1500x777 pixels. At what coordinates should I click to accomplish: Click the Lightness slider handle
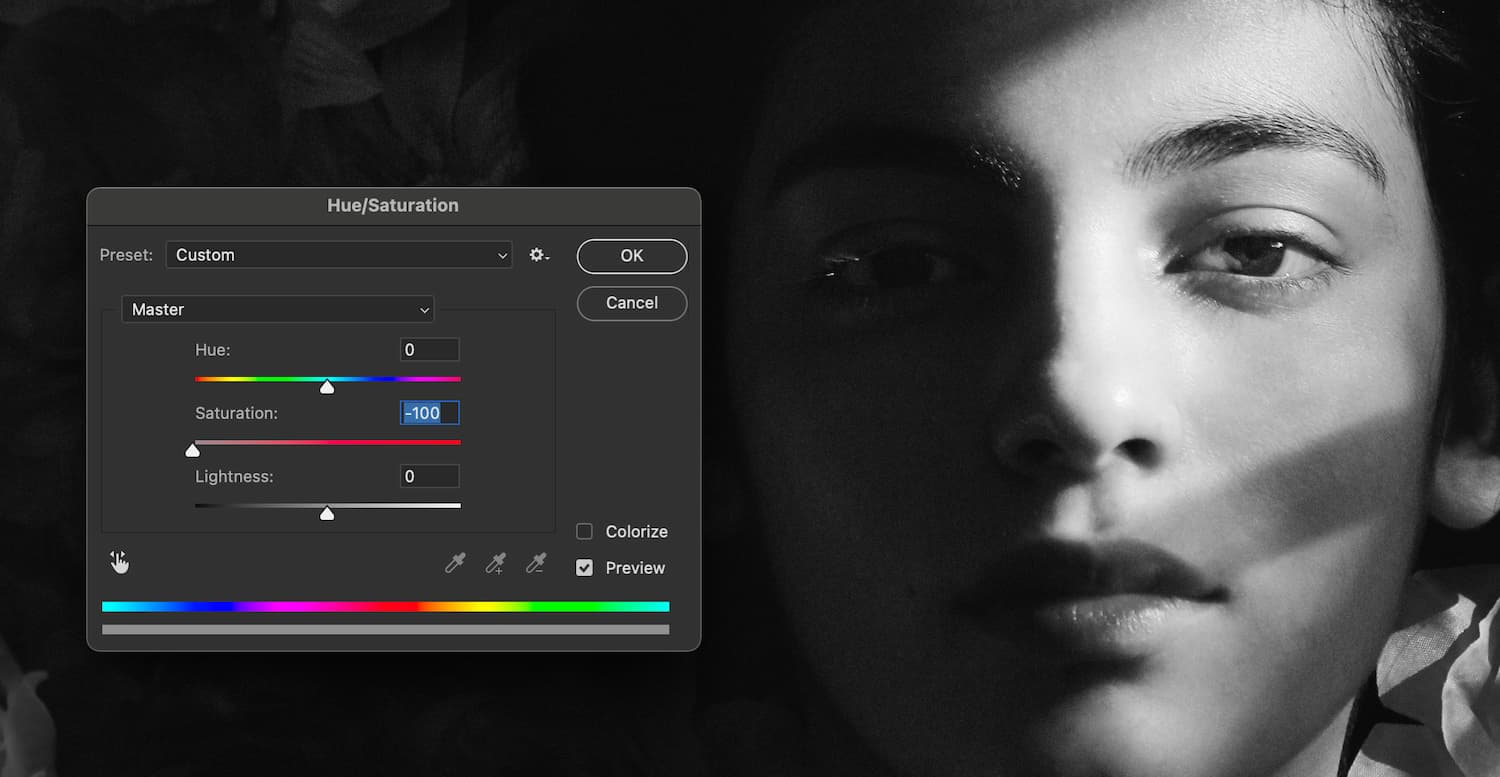[327, 514]
